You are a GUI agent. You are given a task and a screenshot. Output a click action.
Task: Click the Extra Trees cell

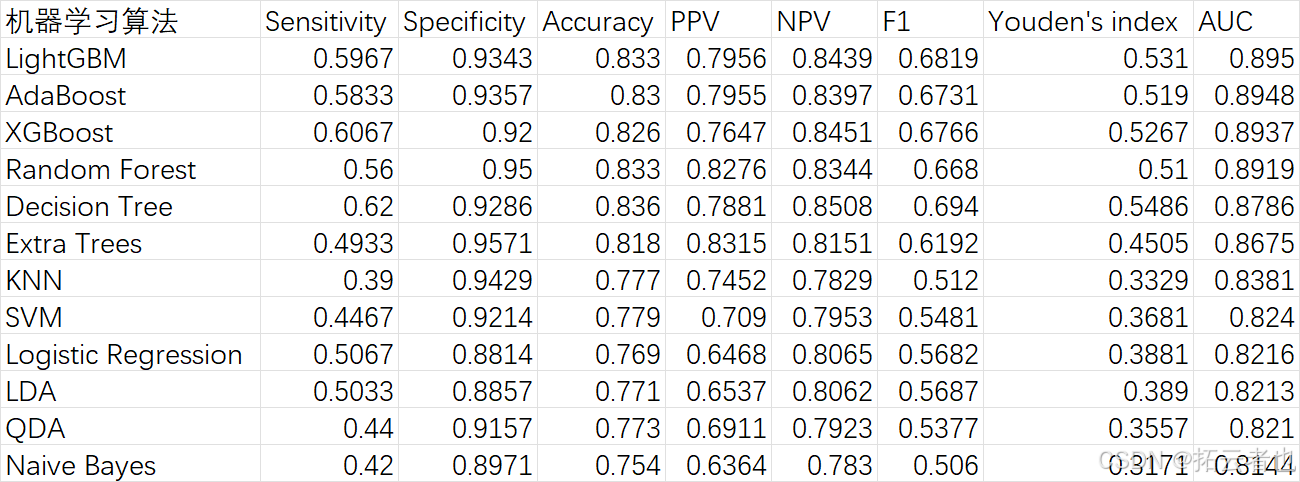coord(130,243)
